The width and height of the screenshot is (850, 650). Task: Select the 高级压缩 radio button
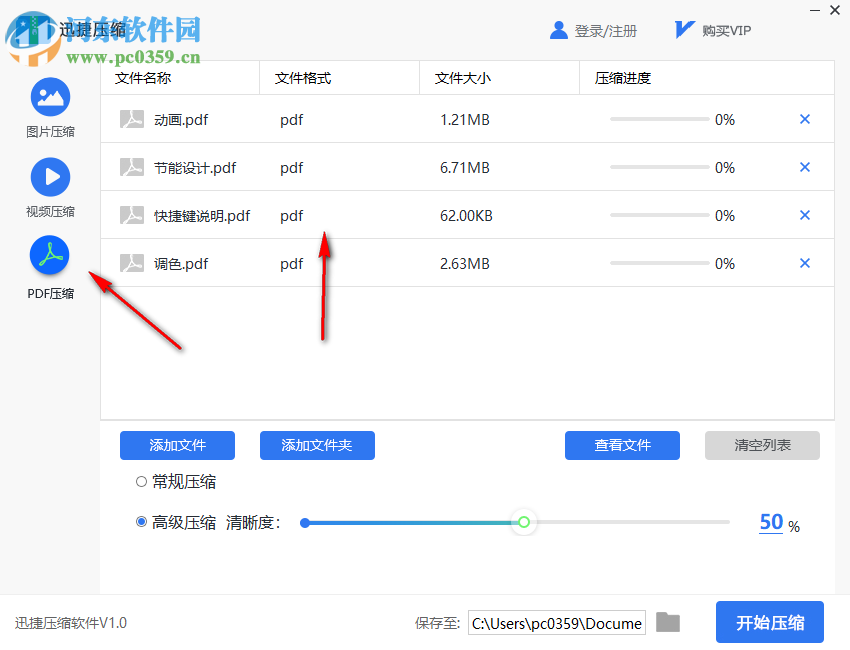(x=141, y=522)
